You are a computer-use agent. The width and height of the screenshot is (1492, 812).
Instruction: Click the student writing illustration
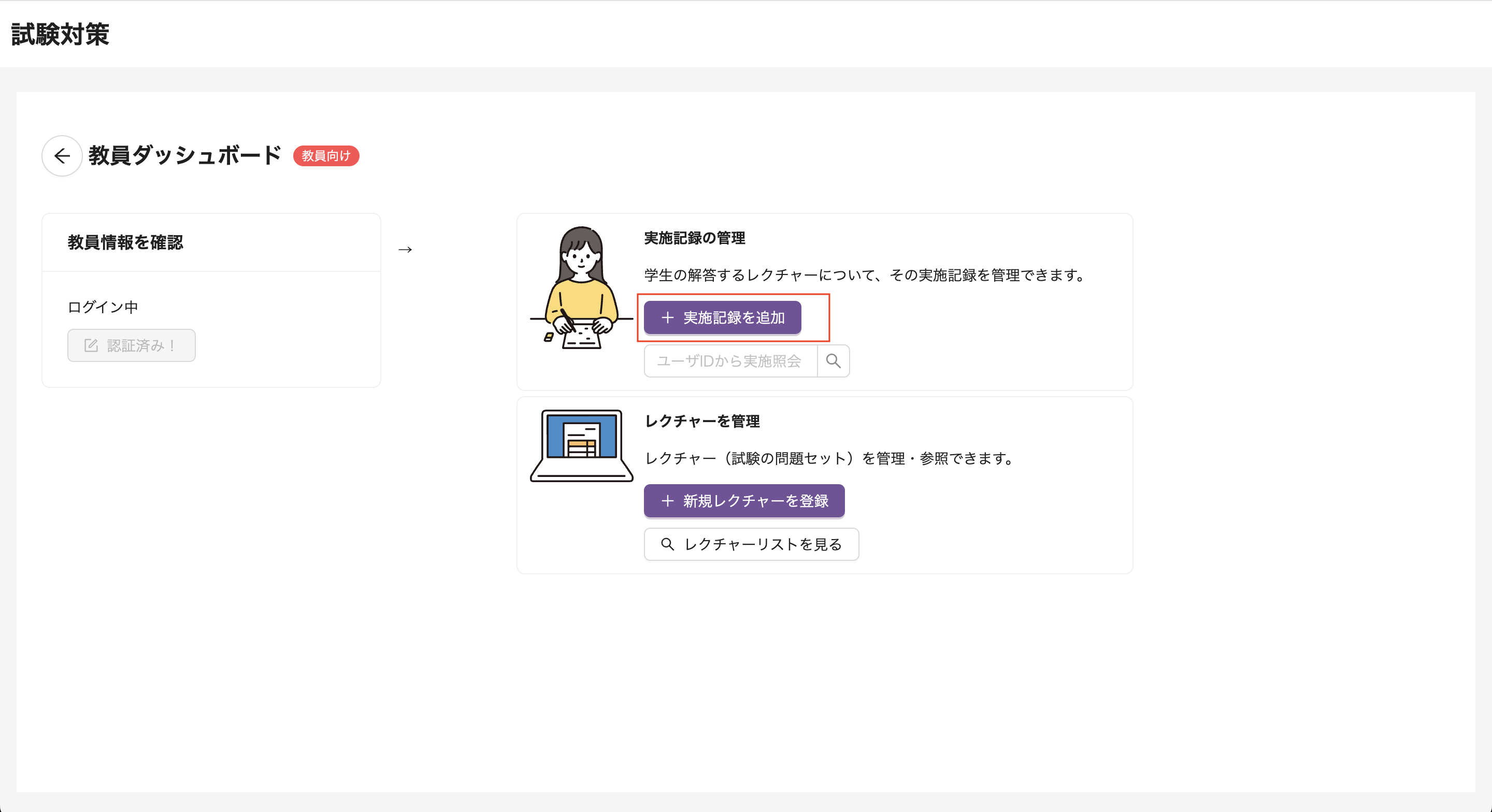tap(581, 288)
